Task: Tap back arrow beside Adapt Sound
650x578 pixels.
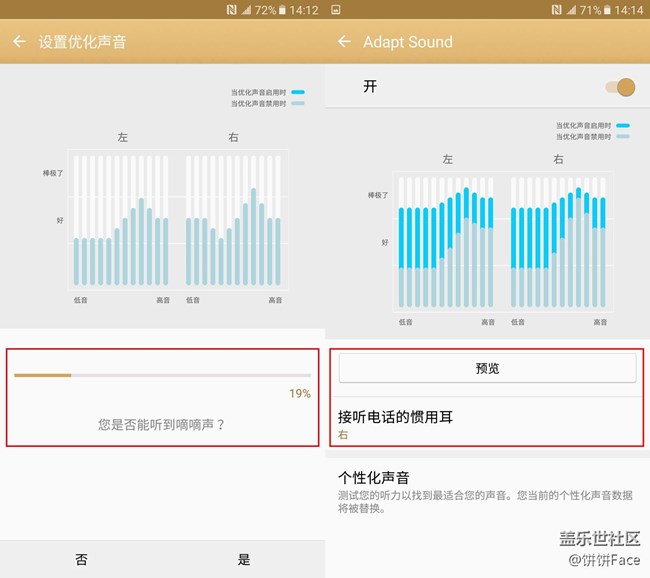Action: (x=344, y=42)
